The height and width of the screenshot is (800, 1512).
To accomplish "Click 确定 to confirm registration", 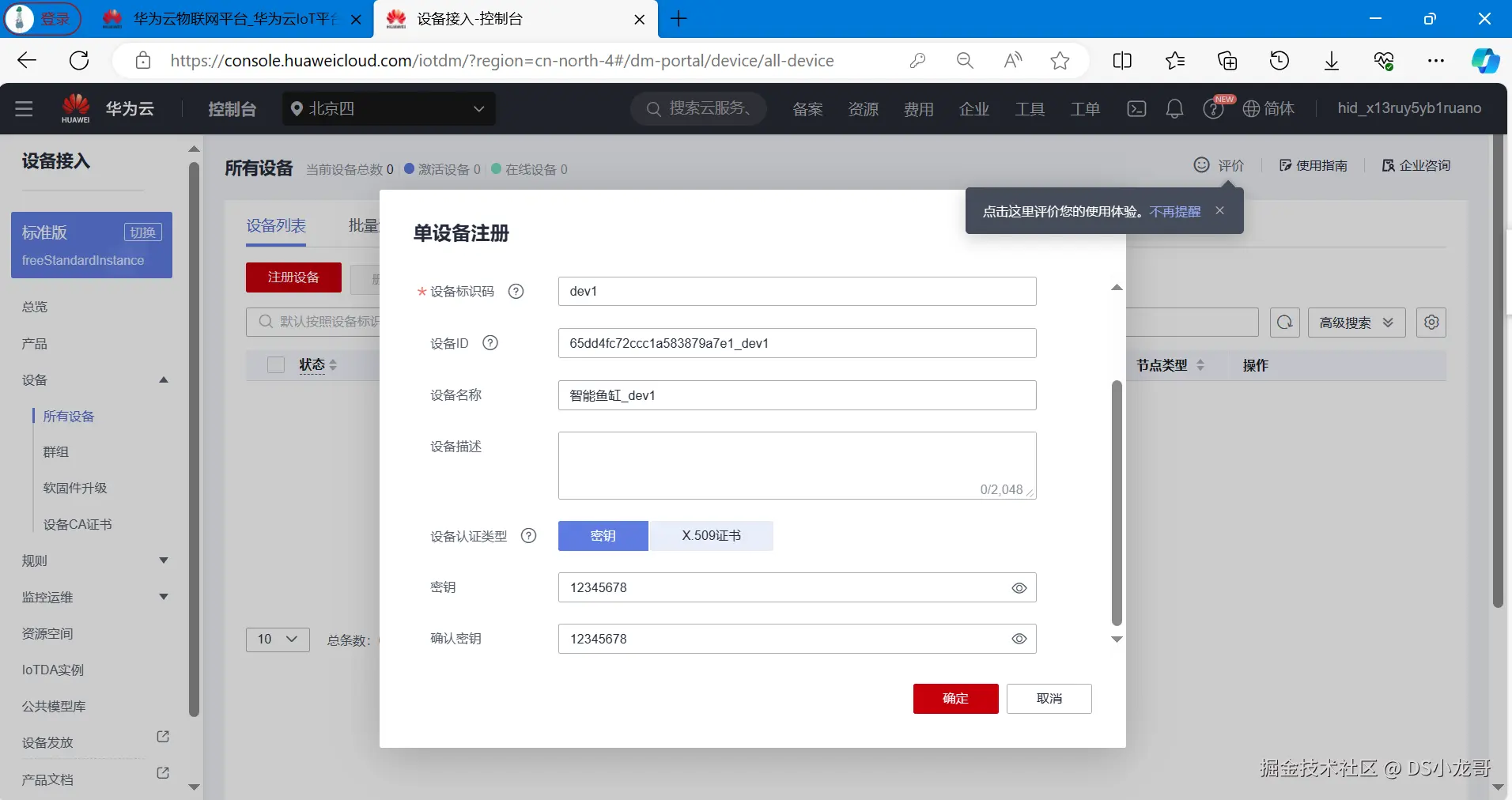I will click(x=956, y=699).
